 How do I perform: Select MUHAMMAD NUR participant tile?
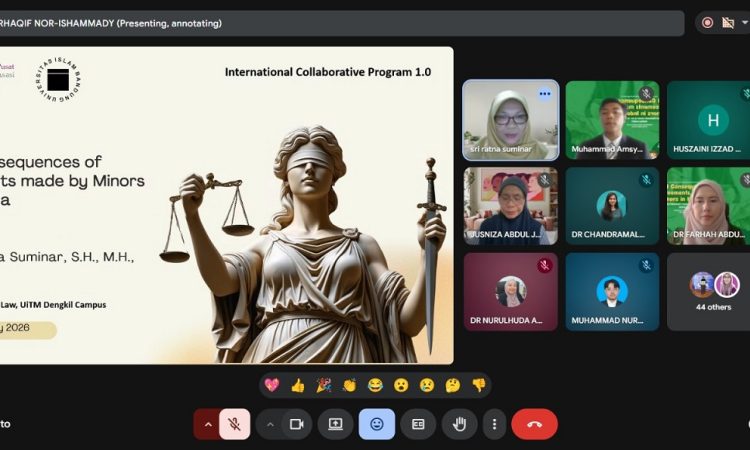612,292
